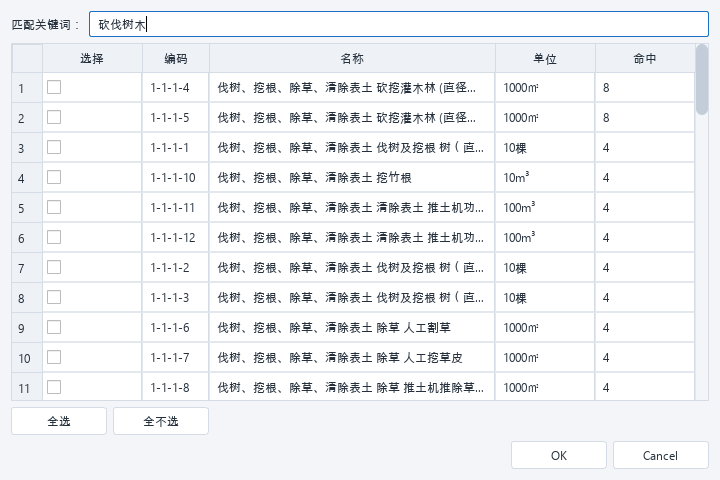Click the 全不选 button
The width and height of the screenshot is (720, 480).
(161, 421)
